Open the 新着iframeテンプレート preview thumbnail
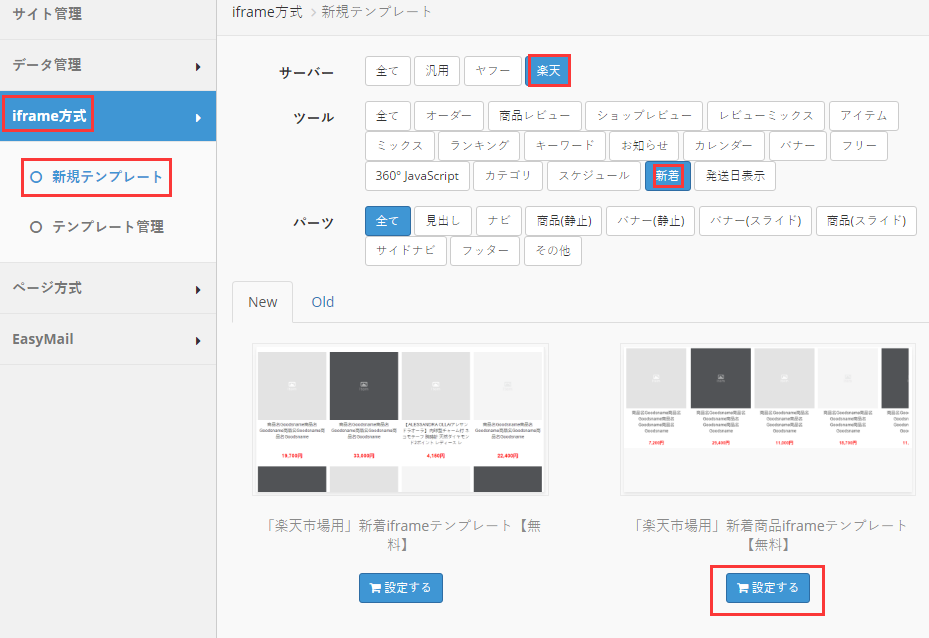 [x=400, y=420]
